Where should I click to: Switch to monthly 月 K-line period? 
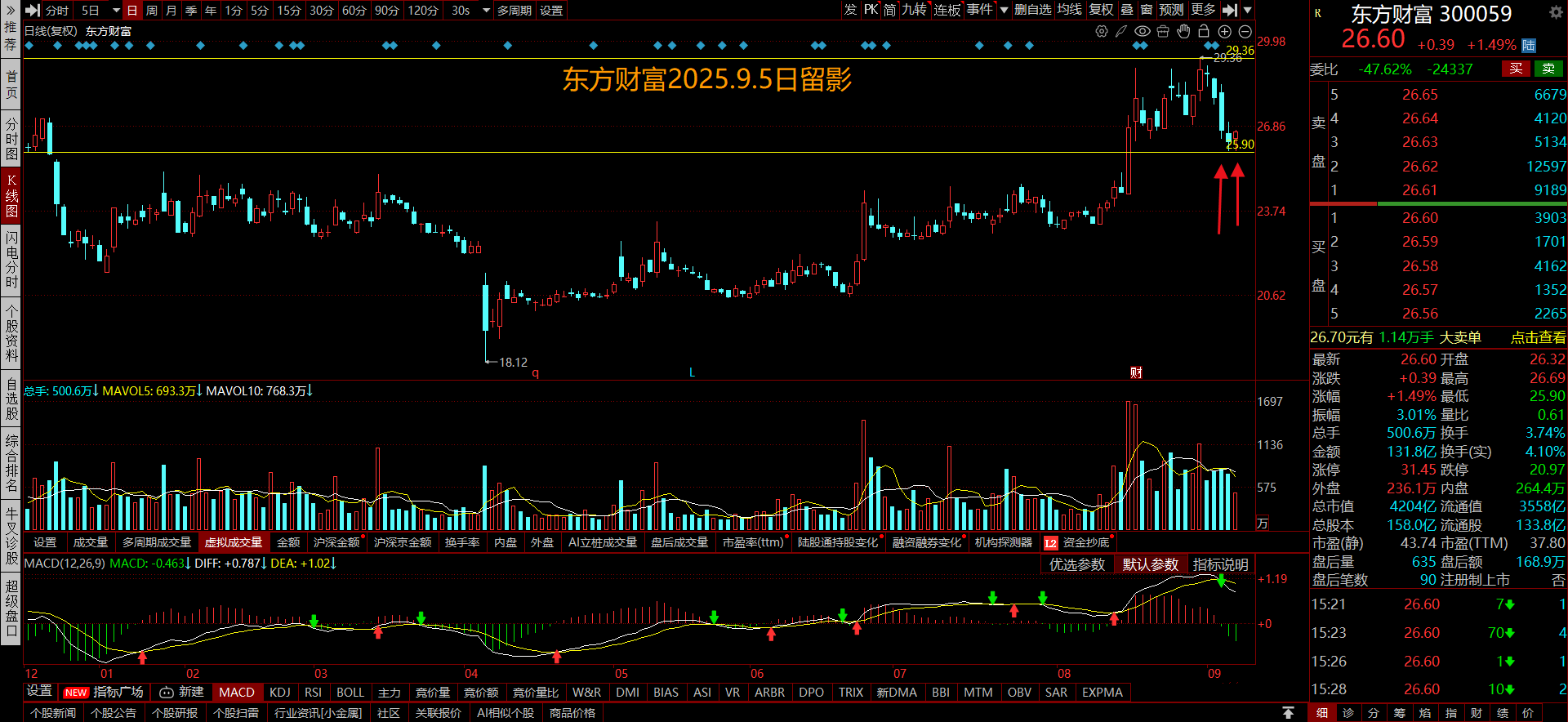(x=171, y=11)
